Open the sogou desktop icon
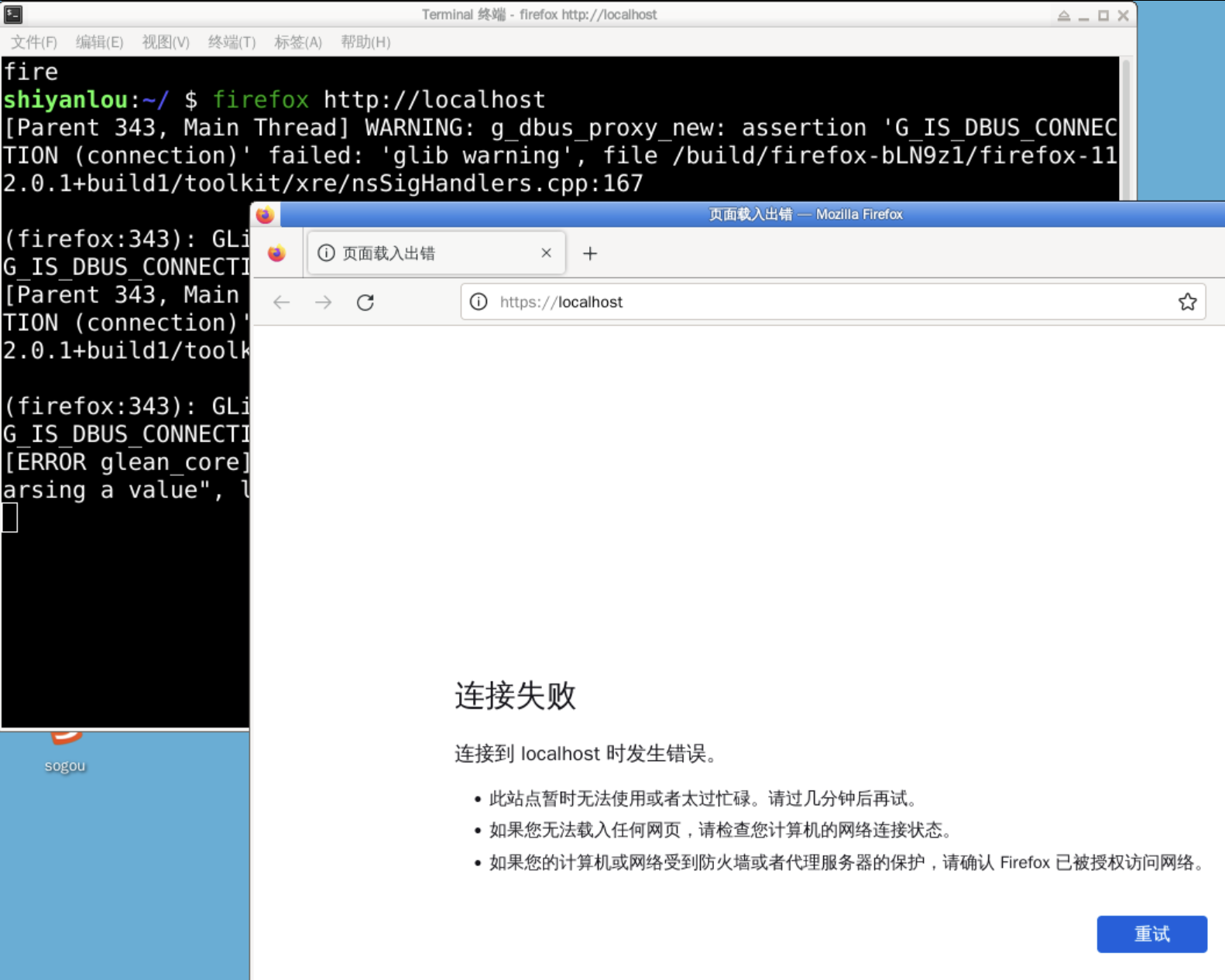 point(65,751)
